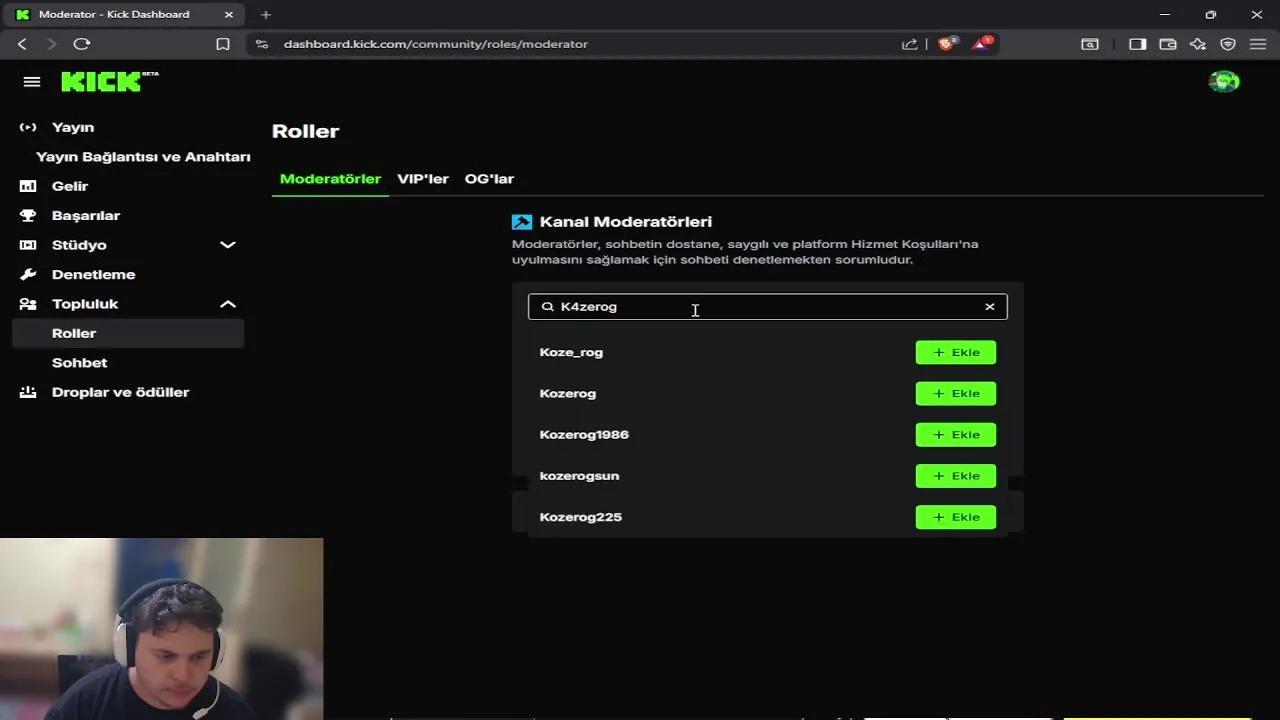The width and height of the screenshot is (1280, 720).
Task: Switch to the VIP'ler tab
Action: tap(423, 179)
